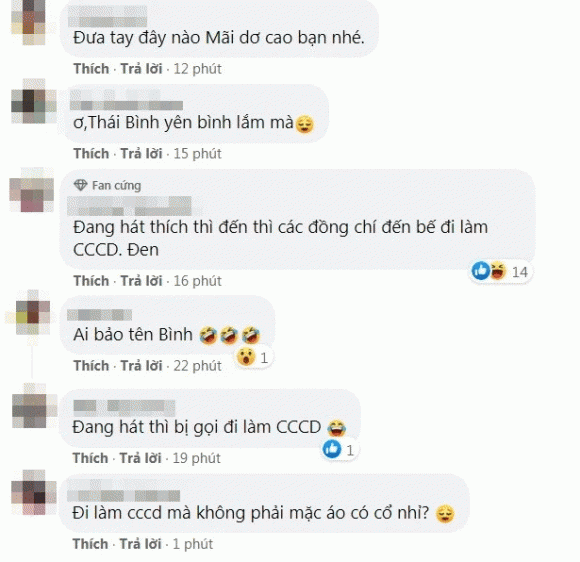Reply to the 12 phút comment
The height and width of the screenshot is (562, 580).
click(141, 69)
